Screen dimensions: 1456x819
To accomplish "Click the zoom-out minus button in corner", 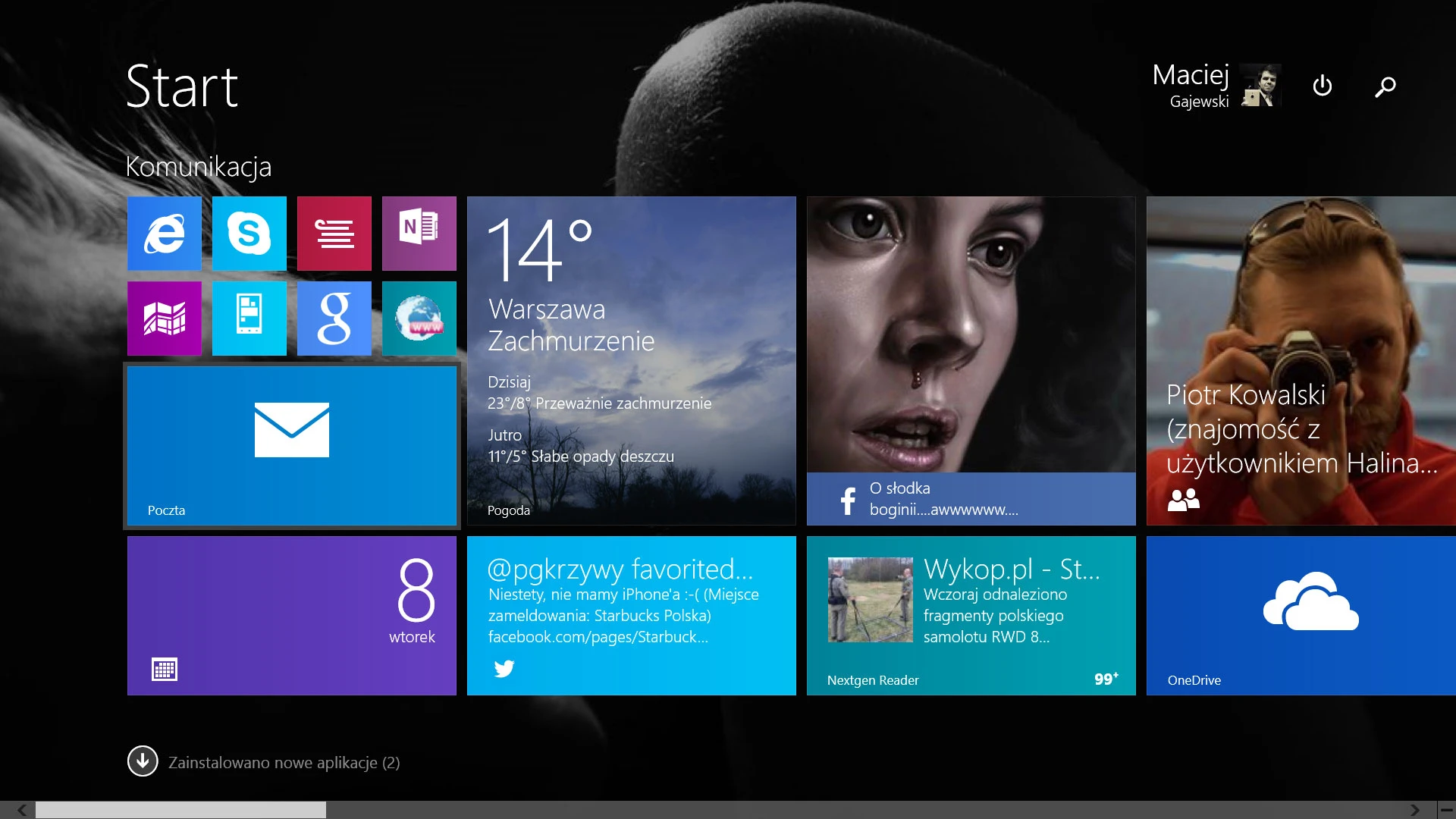I will (x=1446, y=810).
